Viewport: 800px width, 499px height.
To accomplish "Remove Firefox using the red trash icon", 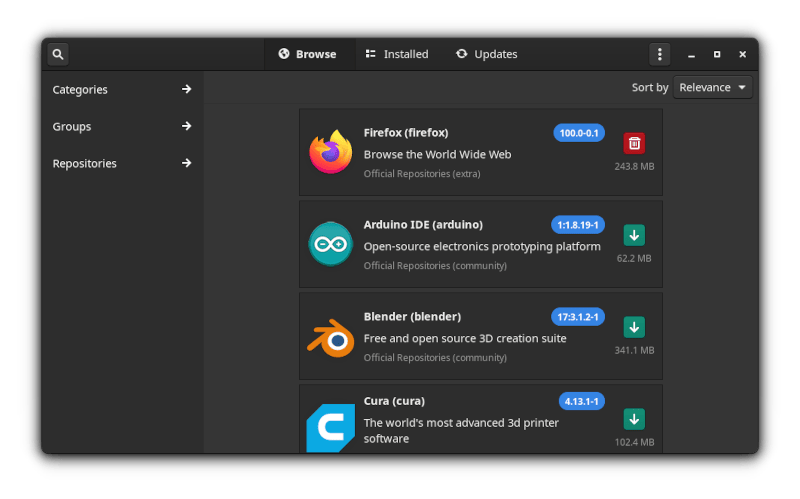I will point(634,143).
